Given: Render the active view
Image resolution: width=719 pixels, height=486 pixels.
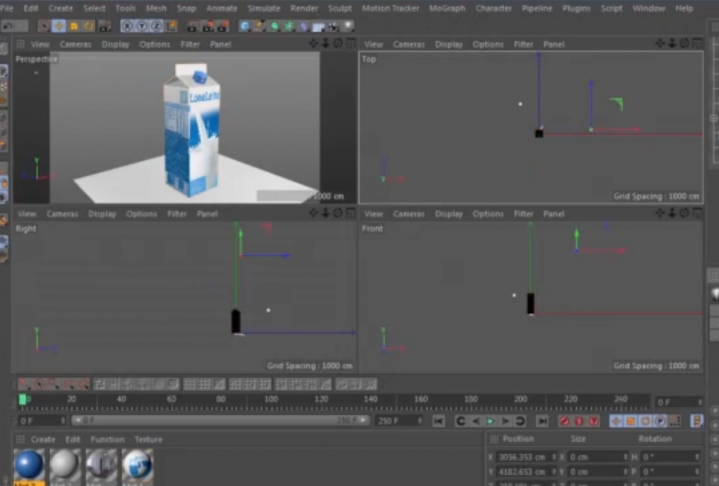Looking at the screenshot, I should pos(192,26).
